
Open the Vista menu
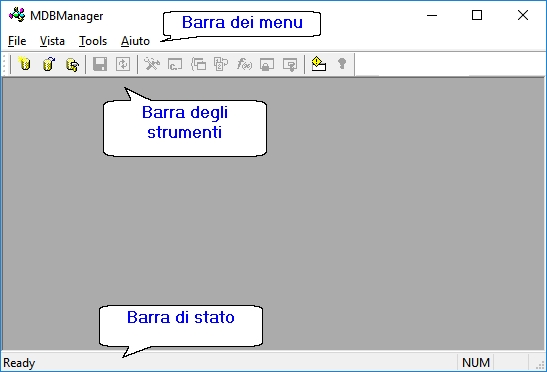[52, 41]
